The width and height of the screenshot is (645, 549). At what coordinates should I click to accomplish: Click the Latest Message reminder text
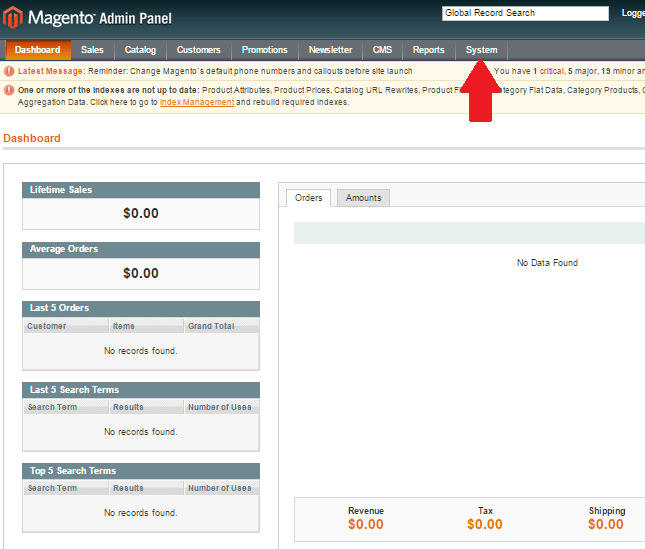[250, 71]
